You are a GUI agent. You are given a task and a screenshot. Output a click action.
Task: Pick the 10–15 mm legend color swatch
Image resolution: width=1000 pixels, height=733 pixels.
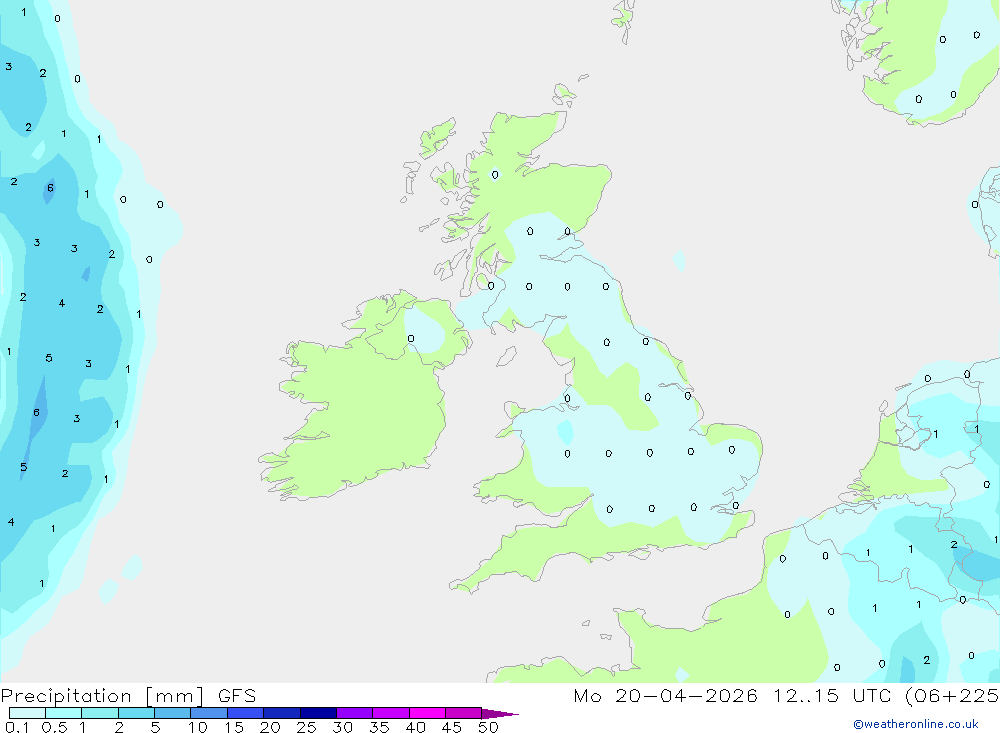coord(209,713)
